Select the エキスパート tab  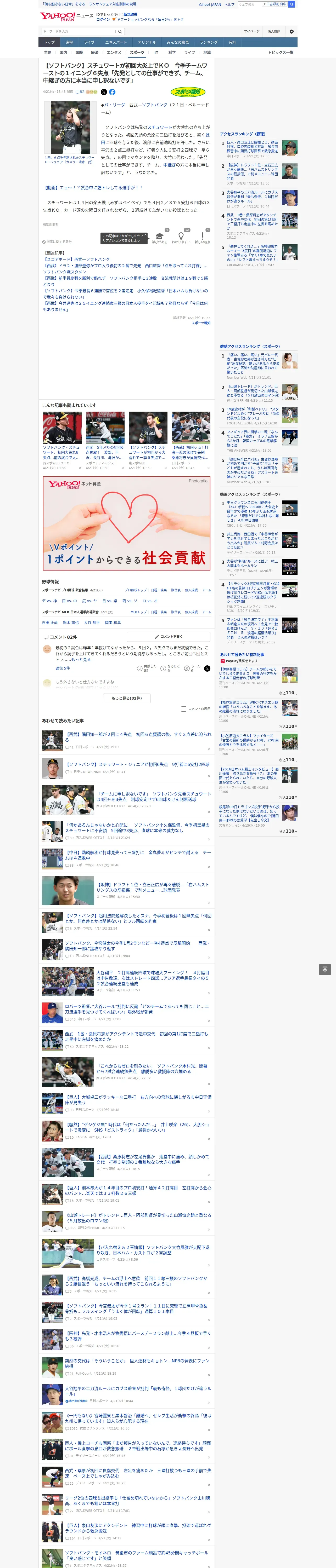click(116, 43)
